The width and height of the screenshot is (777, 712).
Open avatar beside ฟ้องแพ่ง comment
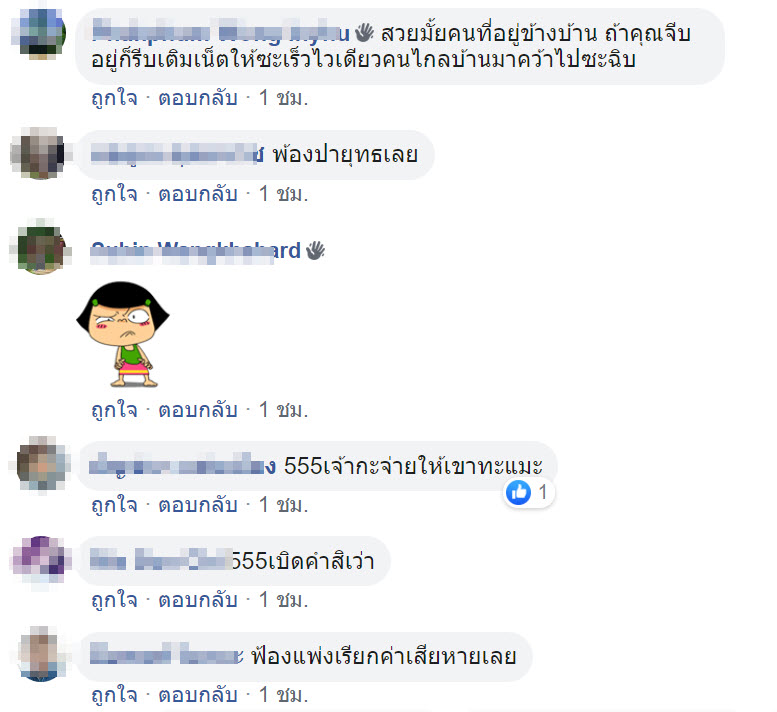[41, 654]
